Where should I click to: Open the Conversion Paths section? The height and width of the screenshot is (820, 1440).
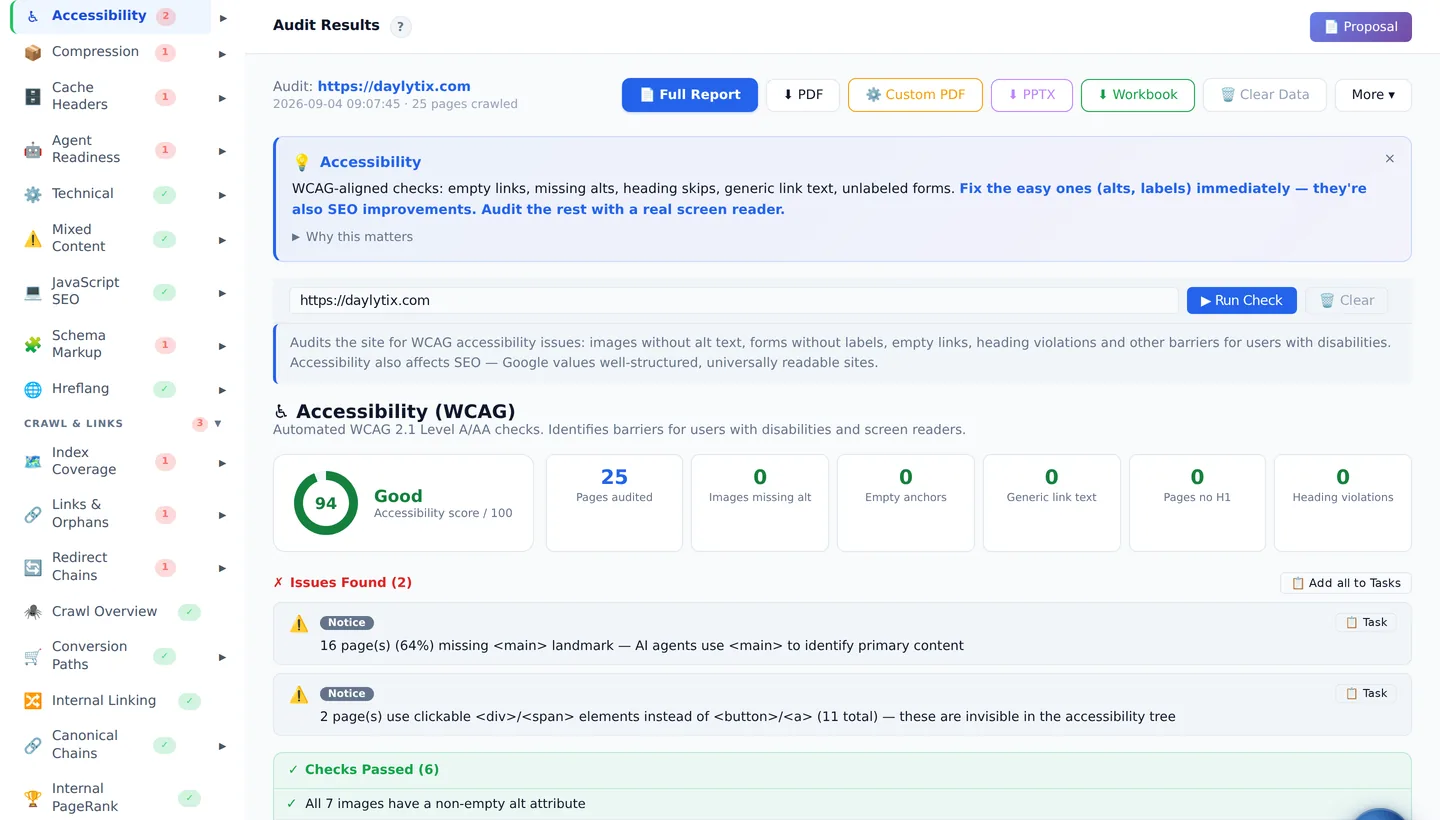(89, 656)
